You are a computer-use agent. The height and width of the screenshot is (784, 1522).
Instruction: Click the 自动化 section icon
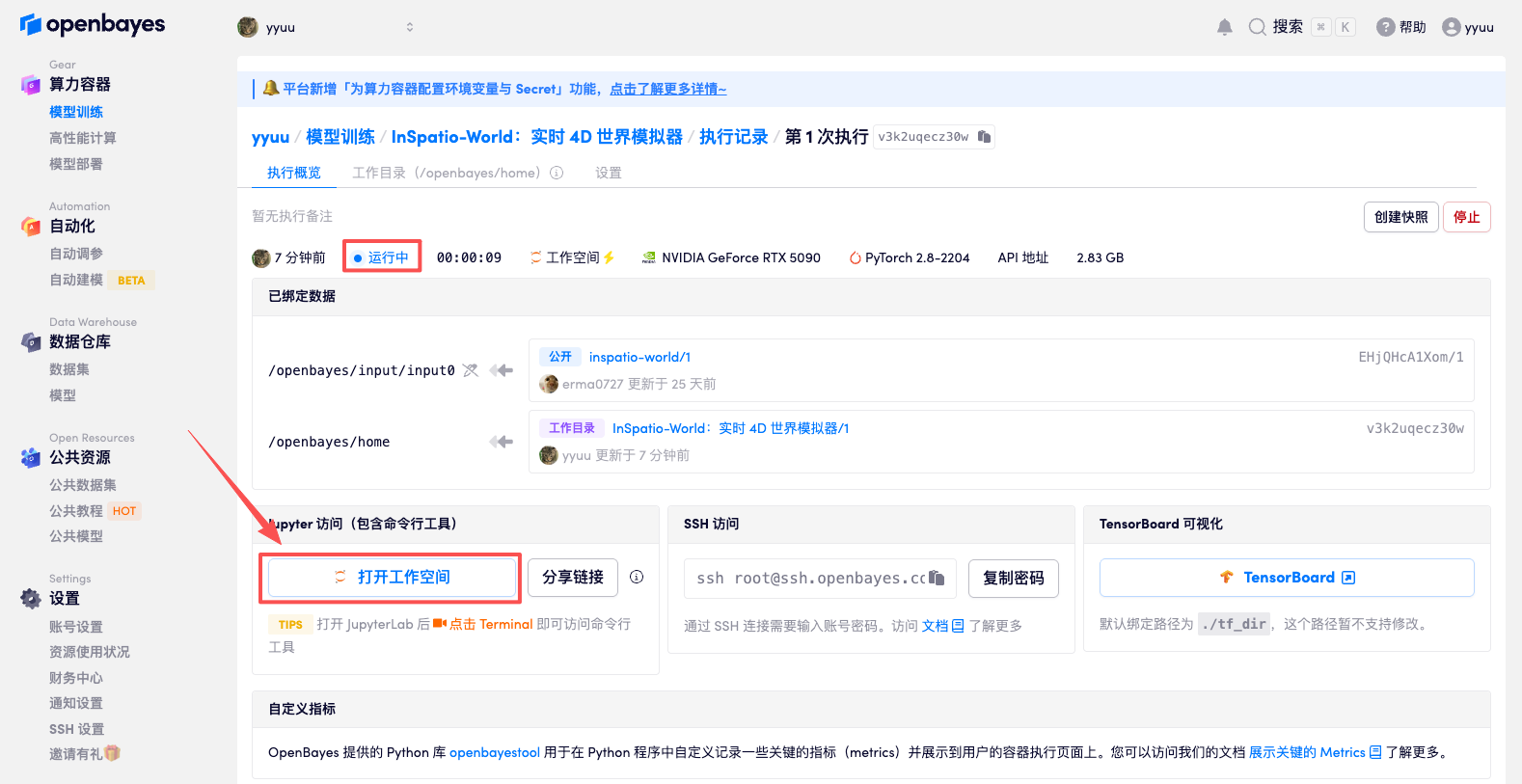coord(31,227)
